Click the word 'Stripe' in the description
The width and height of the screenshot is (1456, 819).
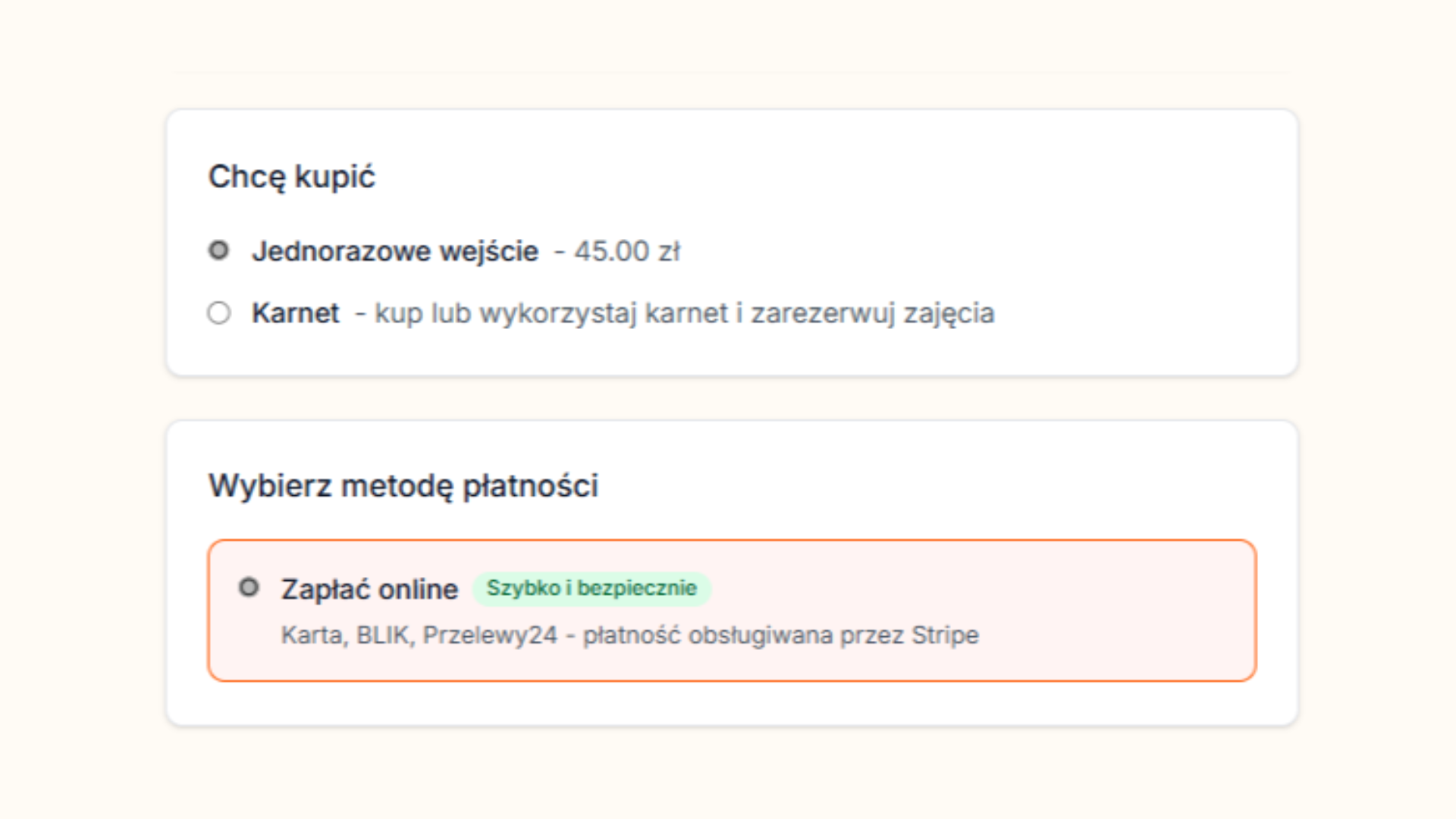pos(946,635)
